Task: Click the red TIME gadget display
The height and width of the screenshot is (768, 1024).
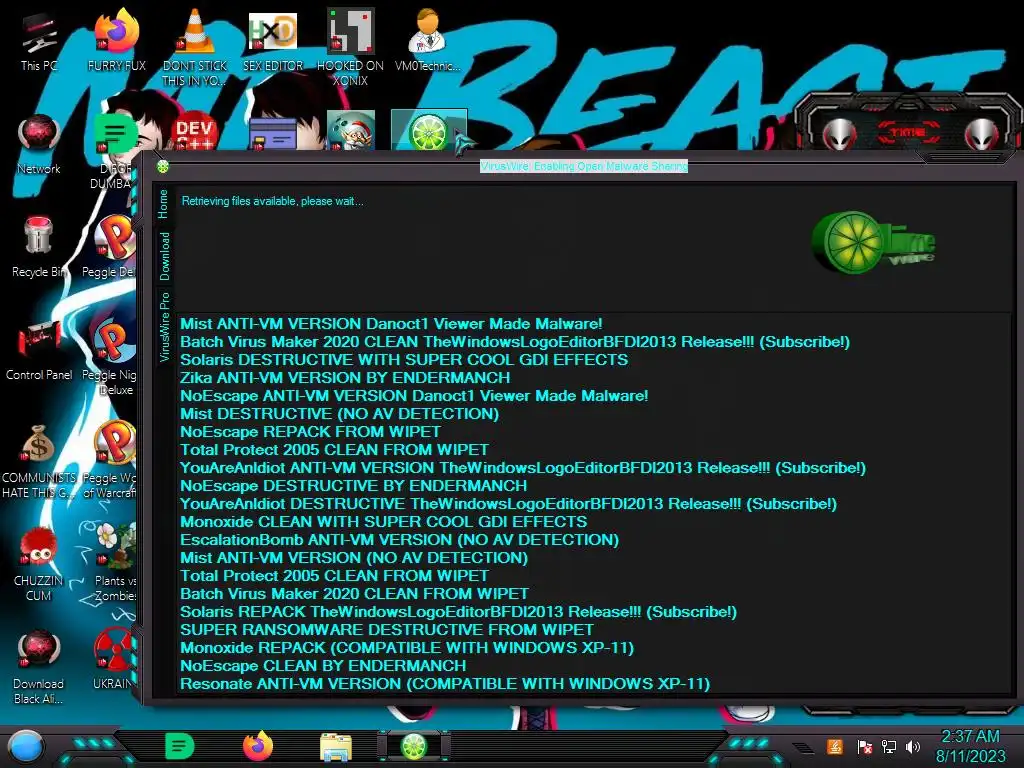Action: (x=909, y=133)
